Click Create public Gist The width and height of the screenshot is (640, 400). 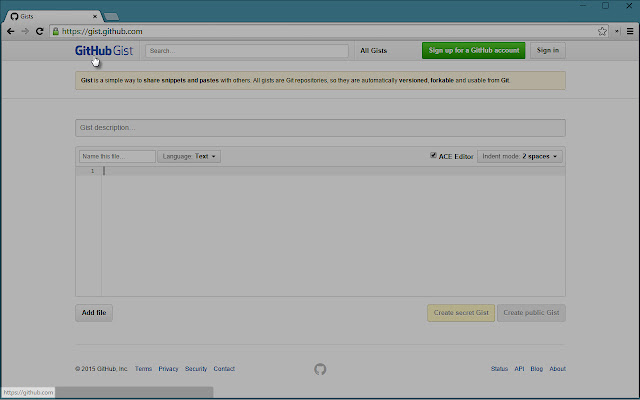(x=531, y=313)
